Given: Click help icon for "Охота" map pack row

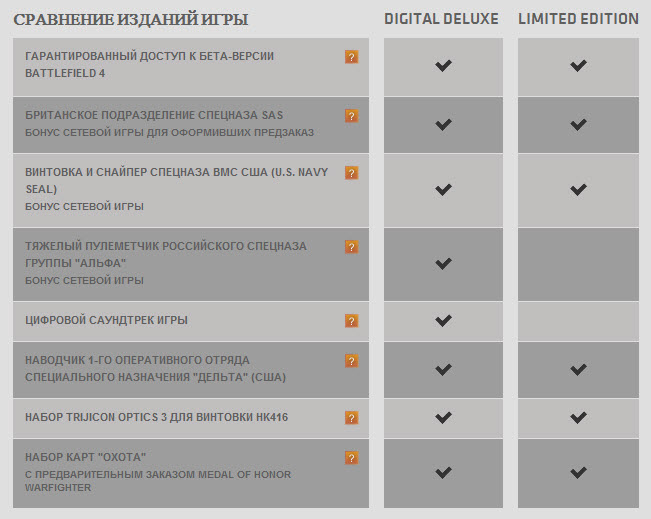Looking at the screenshot, I should (x=351, y=458).
